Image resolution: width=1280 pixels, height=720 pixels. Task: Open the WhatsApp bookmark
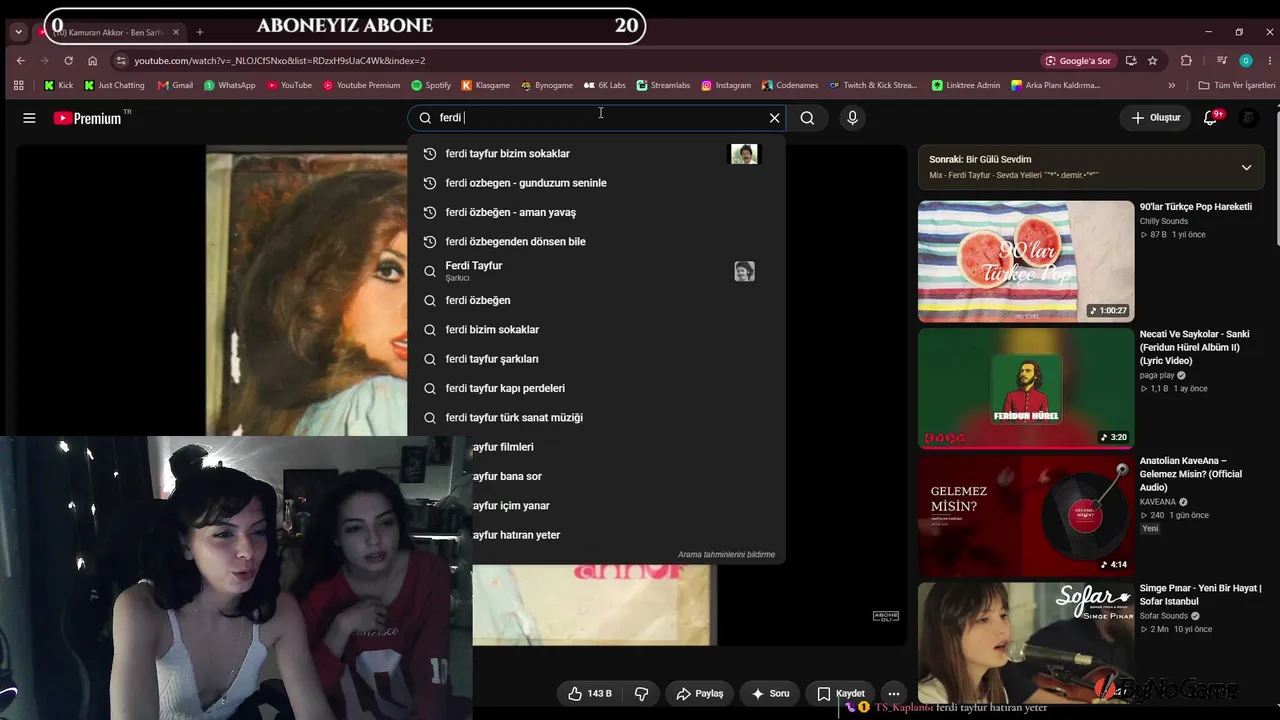point(229,85)
